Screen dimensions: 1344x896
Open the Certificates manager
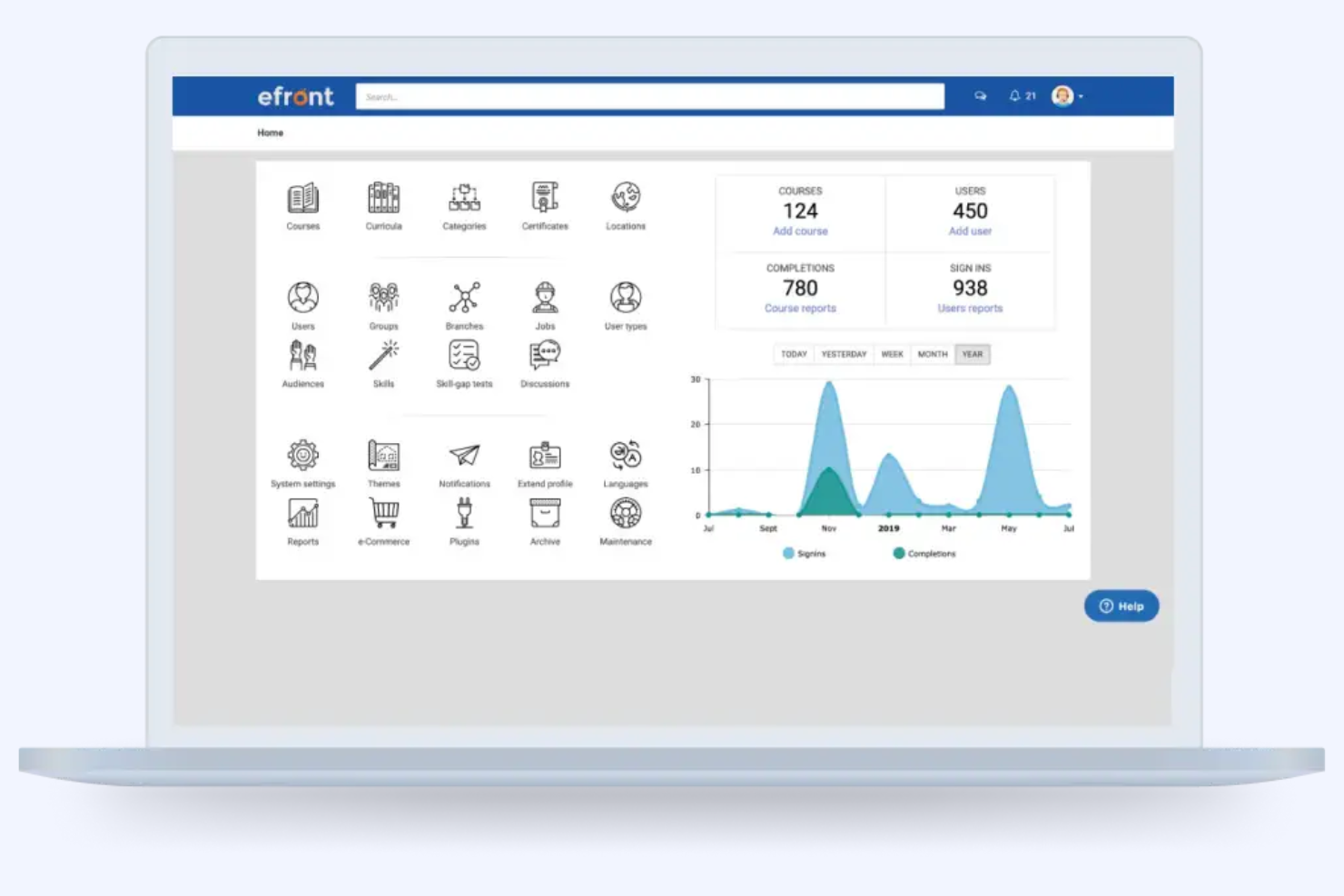[x=544, y=202]
